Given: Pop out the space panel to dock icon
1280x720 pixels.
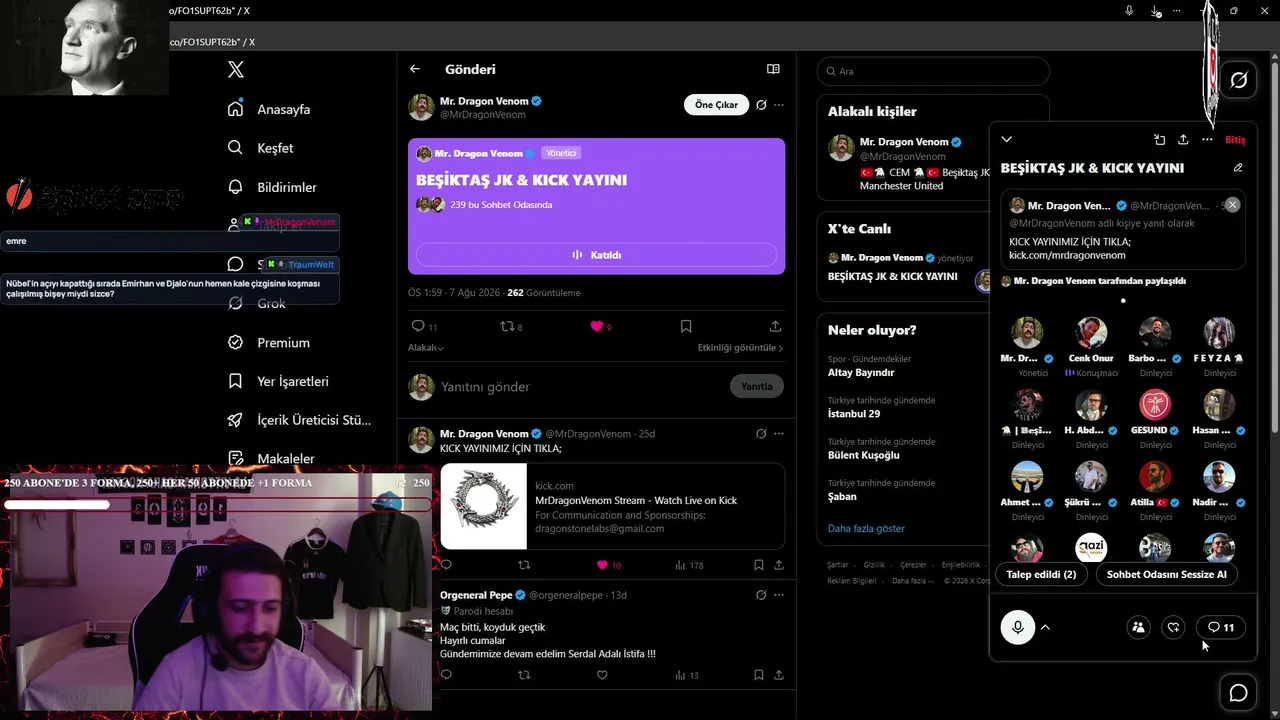Looking at the screenshot, I should click(x=1159, y=140).
